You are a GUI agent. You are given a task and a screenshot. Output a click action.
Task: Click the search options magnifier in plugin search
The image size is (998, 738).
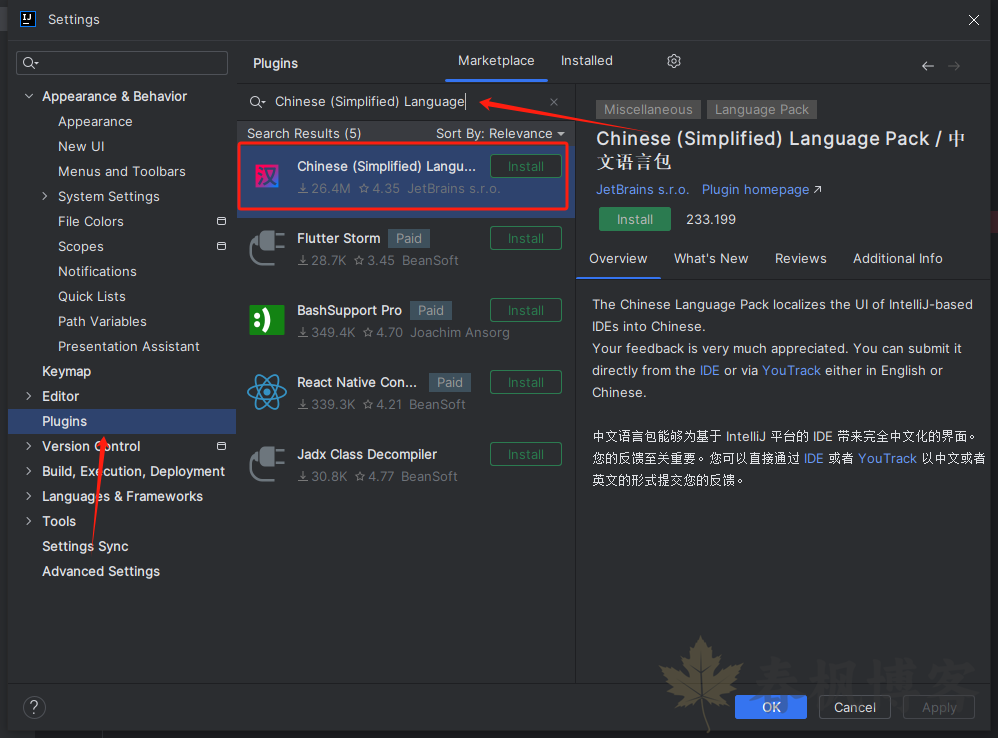click(257, 102)
